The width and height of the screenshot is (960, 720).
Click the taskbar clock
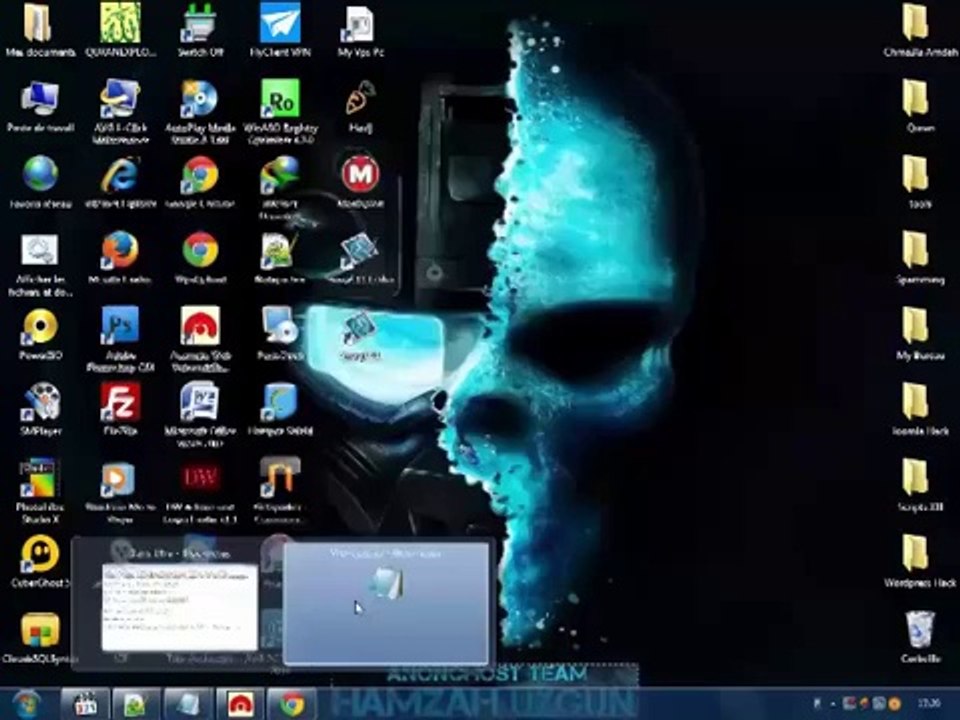[928, 704]
